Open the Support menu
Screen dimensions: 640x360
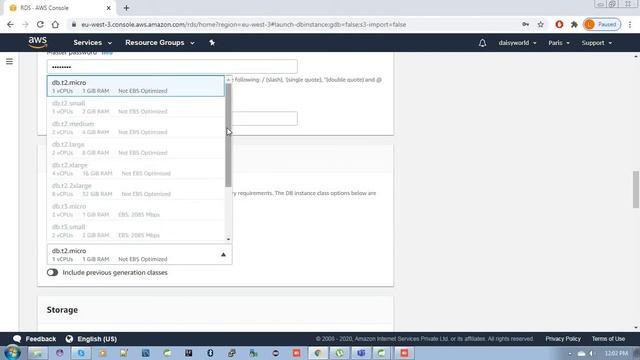pos(596,43)
